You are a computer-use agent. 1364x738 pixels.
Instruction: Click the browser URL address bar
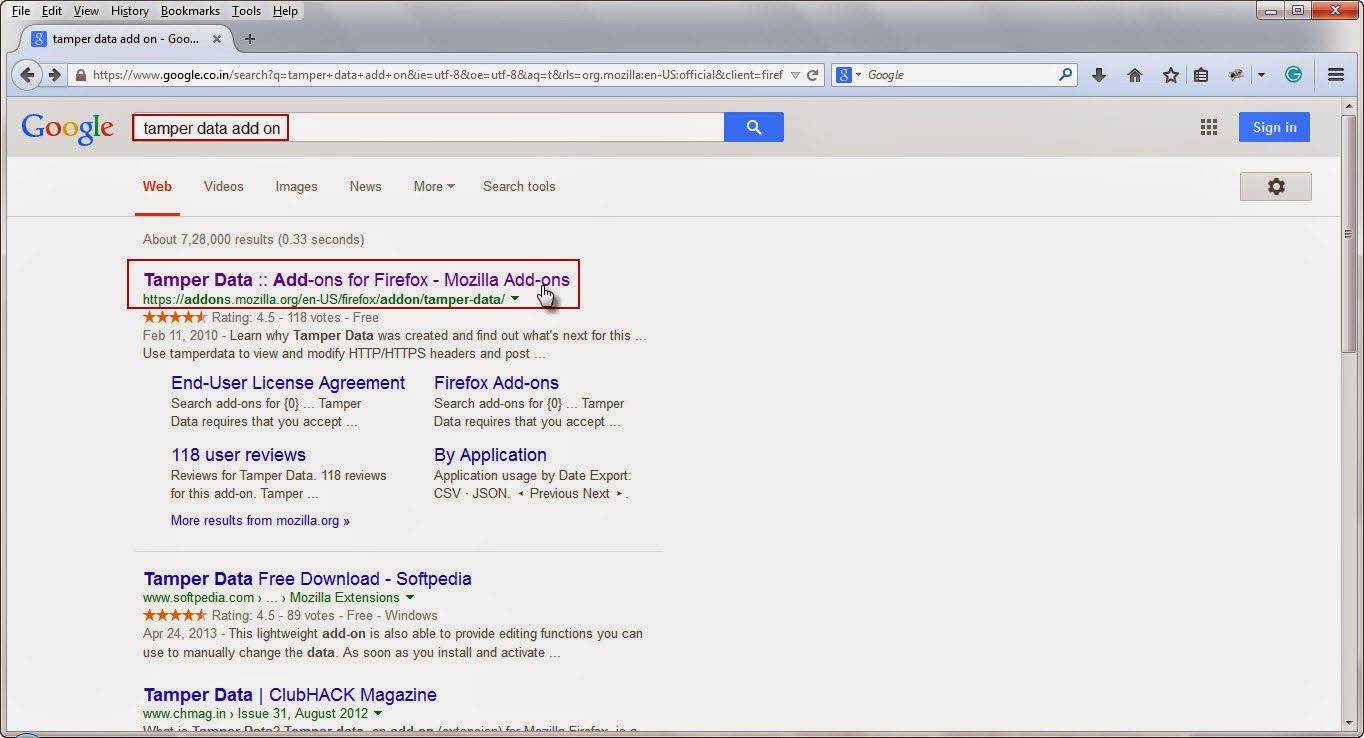click(436, 75)
